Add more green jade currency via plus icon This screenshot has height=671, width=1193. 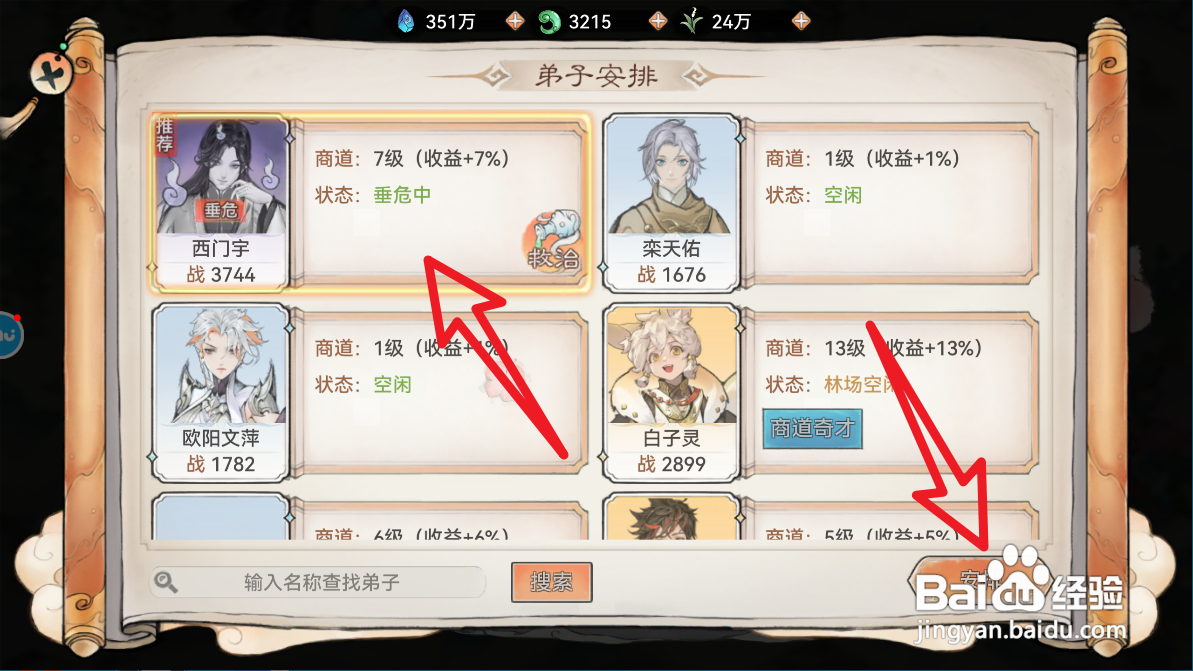[658, 21]
